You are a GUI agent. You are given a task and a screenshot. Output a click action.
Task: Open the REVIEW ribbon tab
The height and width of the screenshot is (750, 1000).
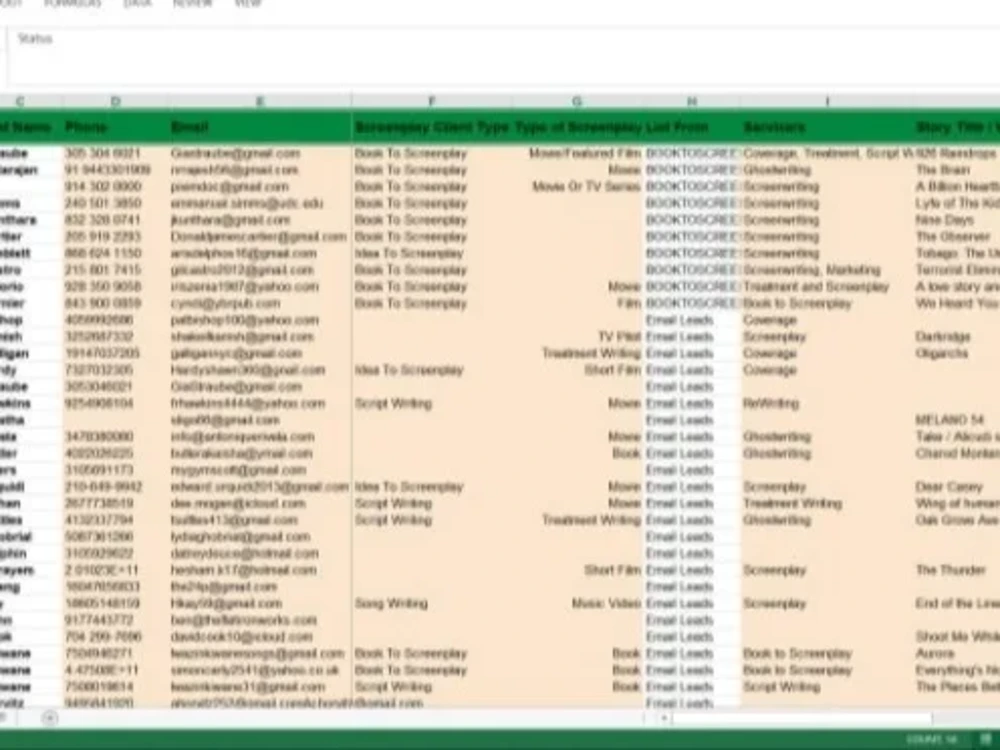click(193, 3)
